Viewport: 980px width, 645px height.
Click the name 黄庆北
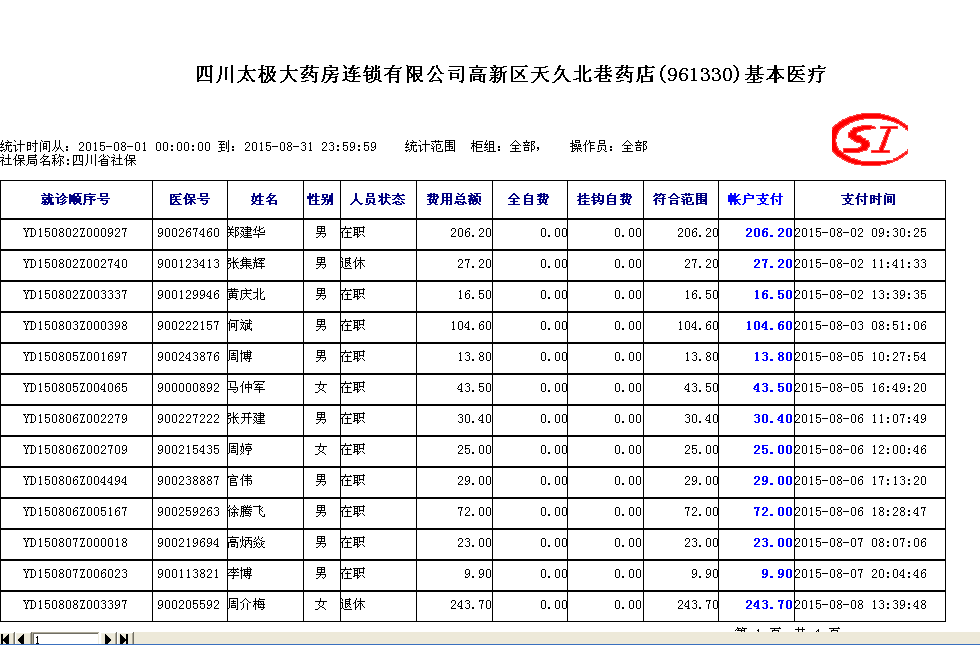tap(247, 295)
